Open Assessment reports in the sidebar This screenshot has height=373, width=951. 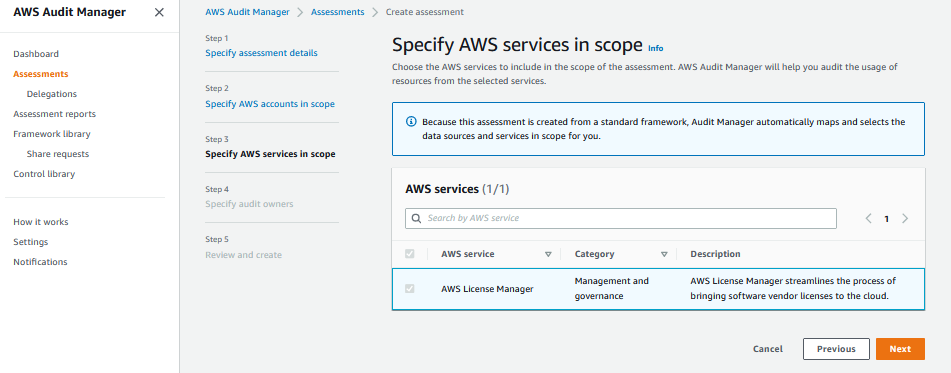55,114
